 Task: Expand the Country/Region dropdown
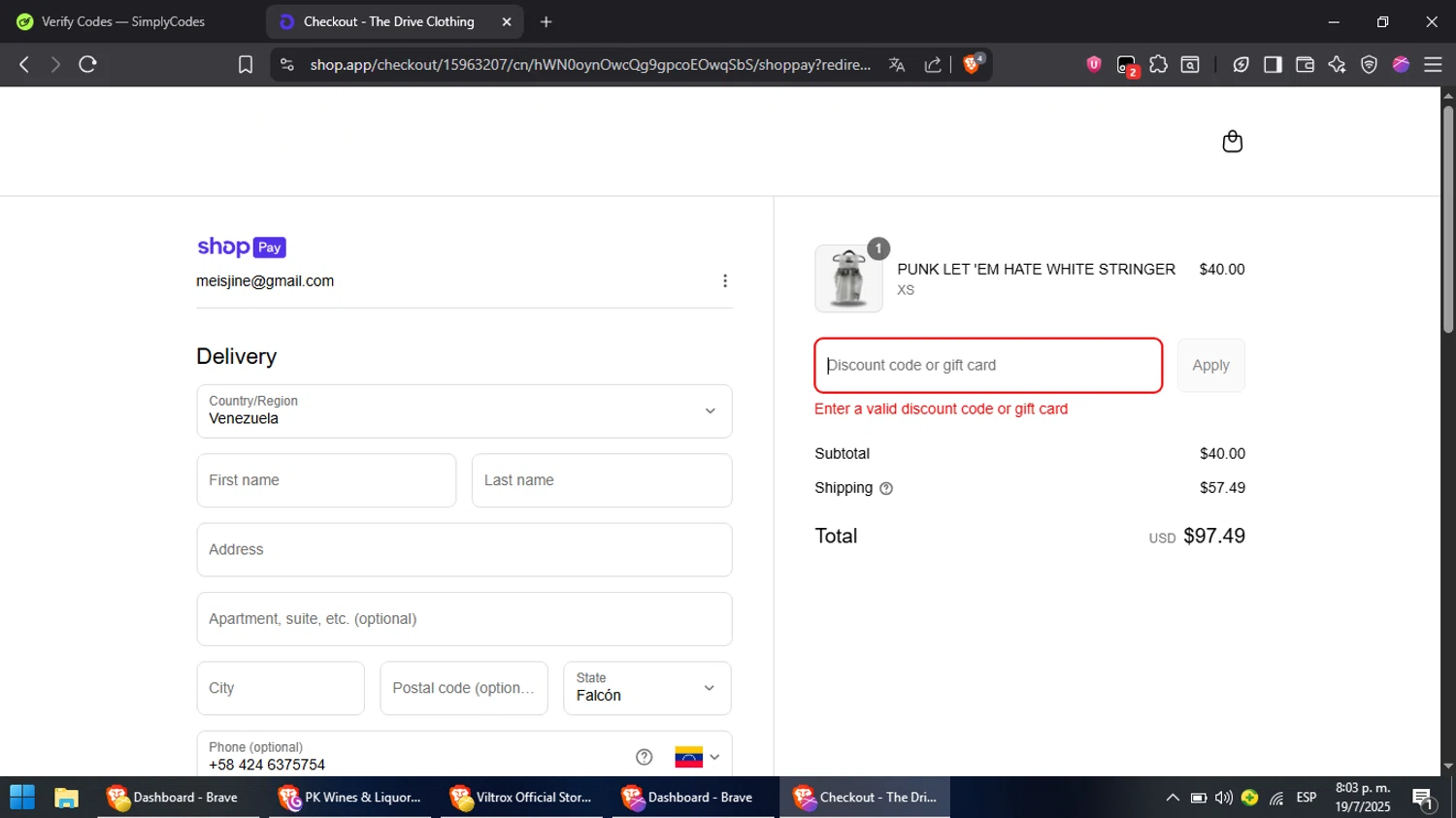point(464,411)
